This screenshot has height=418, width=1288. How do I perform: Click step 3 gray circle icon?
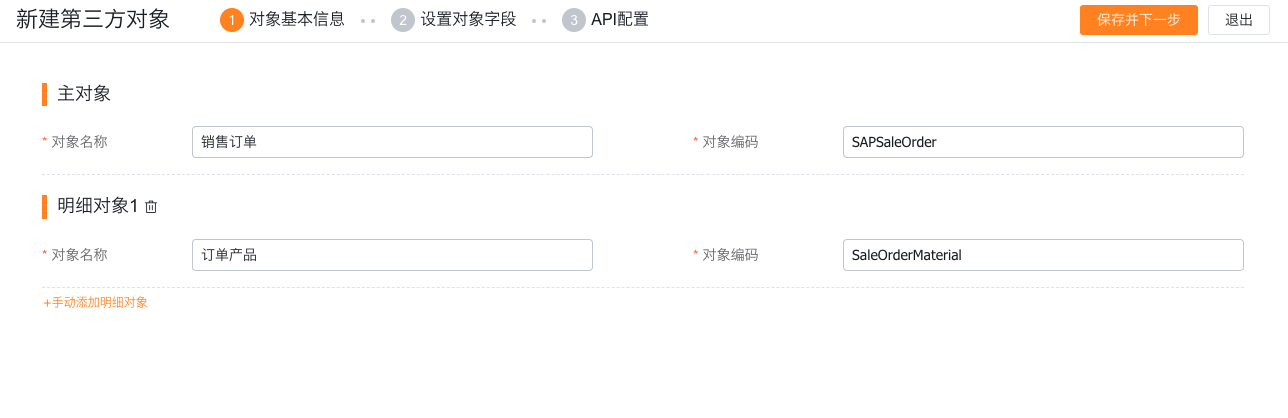pos(574,20)
